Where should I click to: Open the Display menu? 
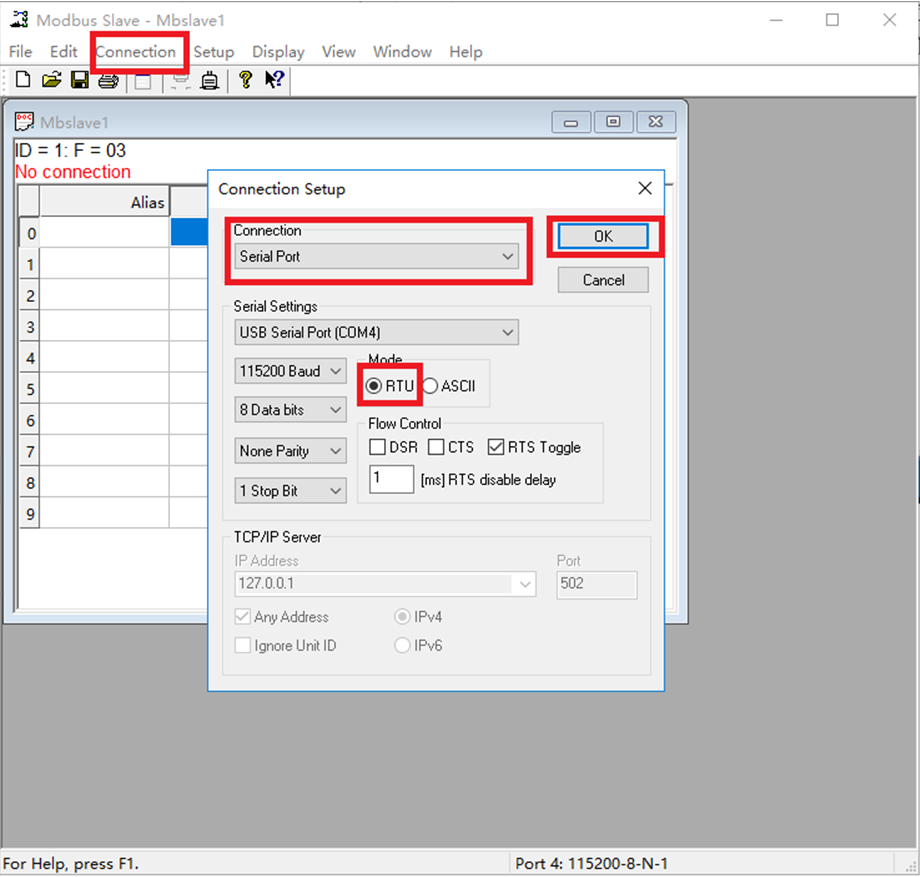tap(278, 52)
